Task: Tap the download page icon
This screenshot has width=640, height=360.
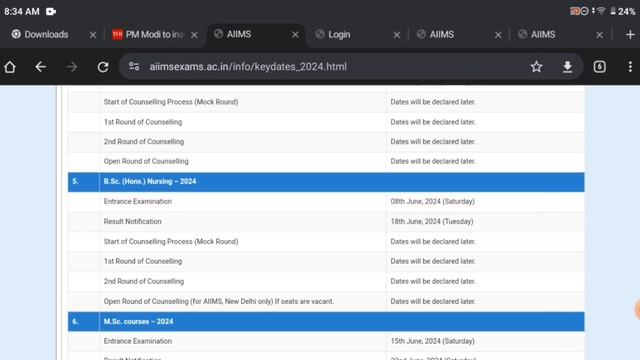Action: (567, 67)
